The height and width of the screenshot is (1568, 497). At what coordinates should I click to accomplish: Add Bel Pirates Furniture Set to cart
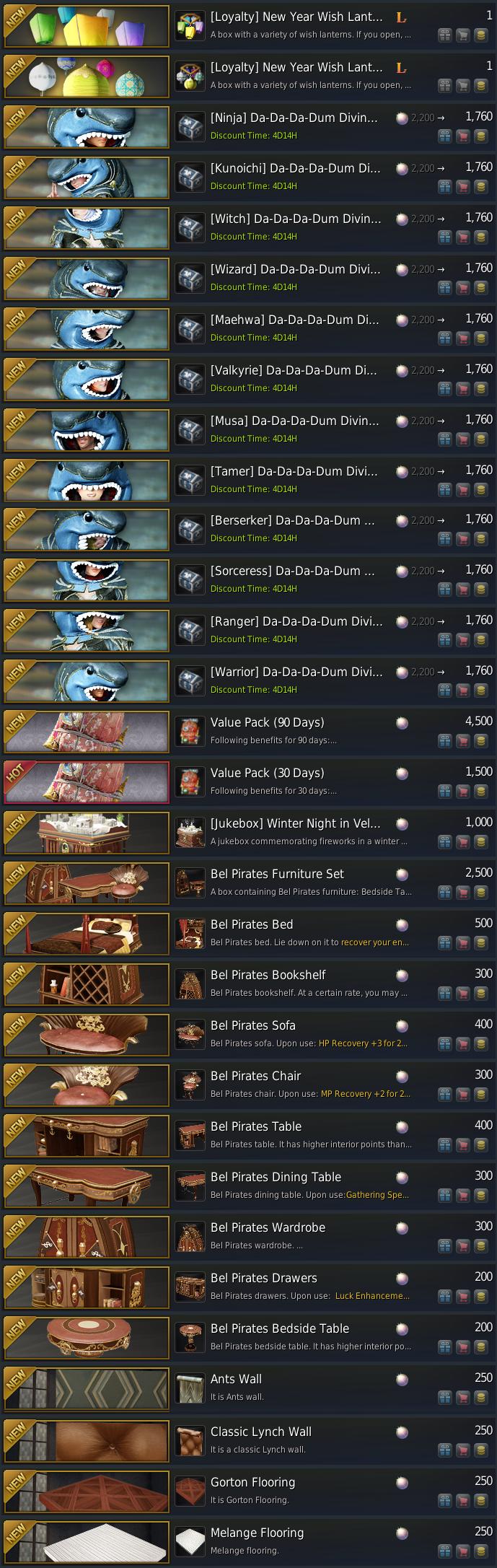click(x=462, y=892)
